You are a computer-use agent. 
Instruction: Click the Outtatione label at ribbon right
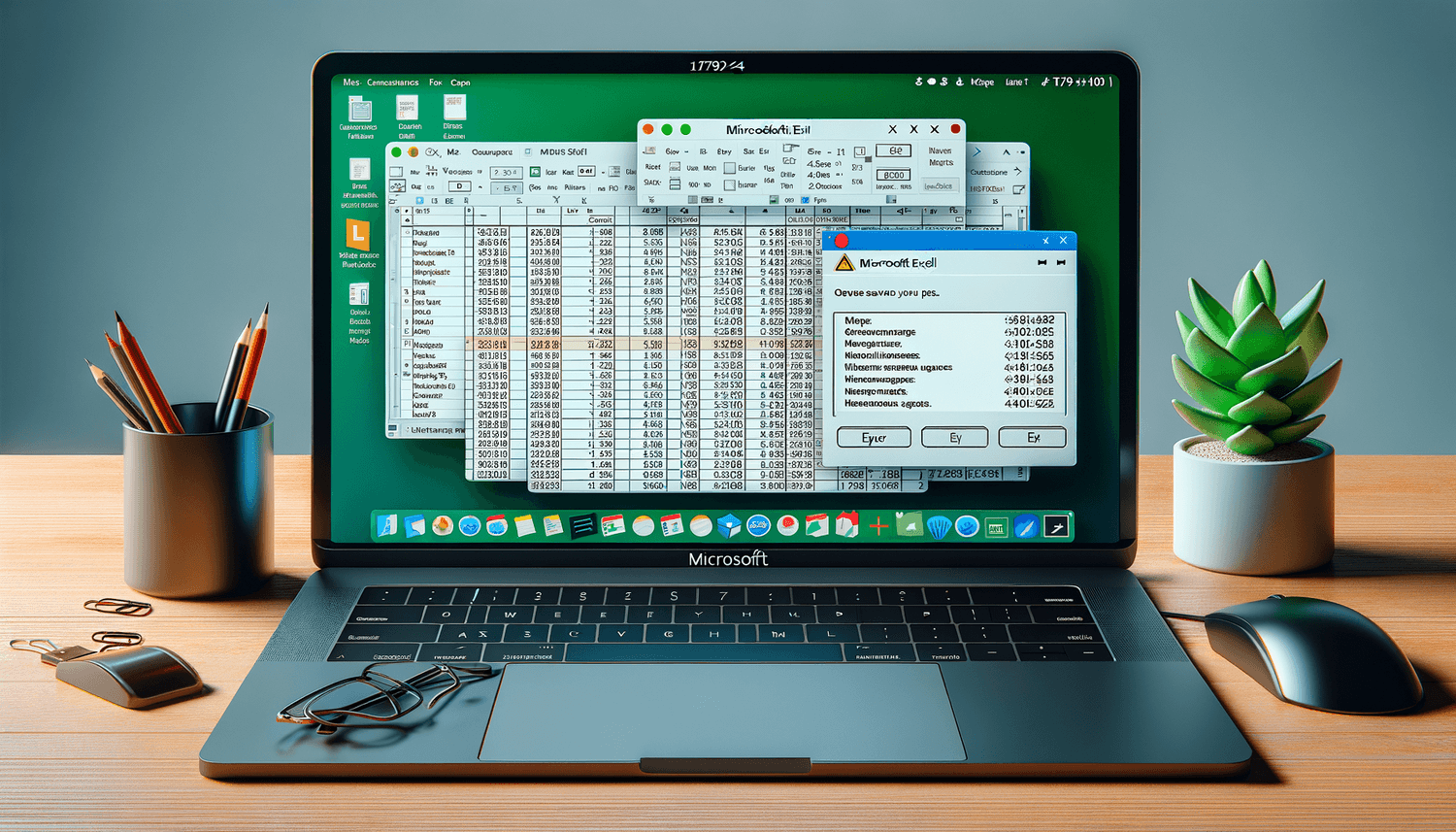988,172
